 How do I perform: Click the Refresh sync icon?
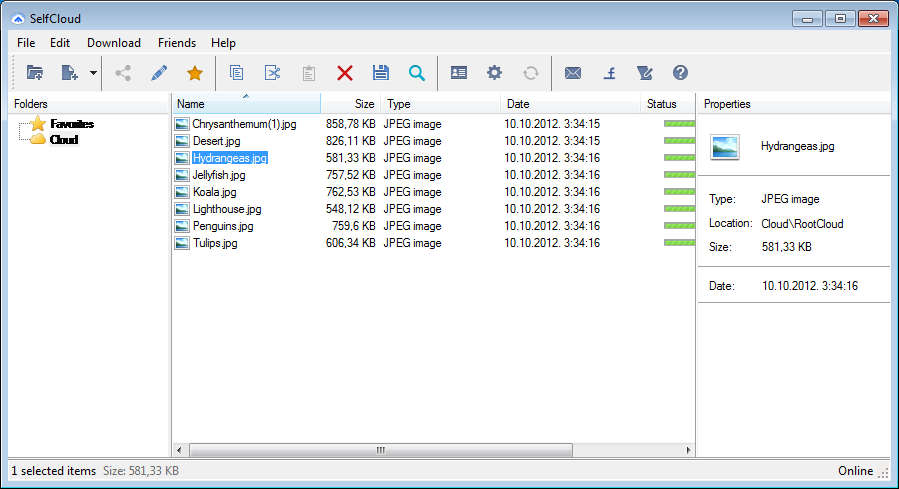(x=530, y=73)
